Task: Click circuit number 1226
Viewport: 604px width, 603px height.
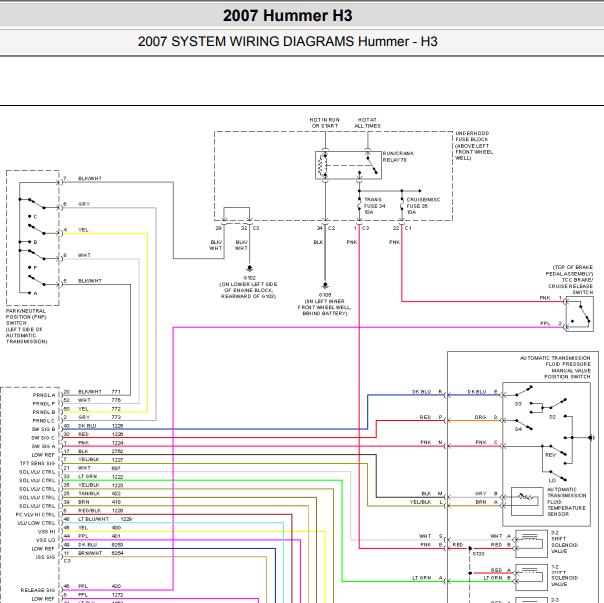Action: point(117,434)
